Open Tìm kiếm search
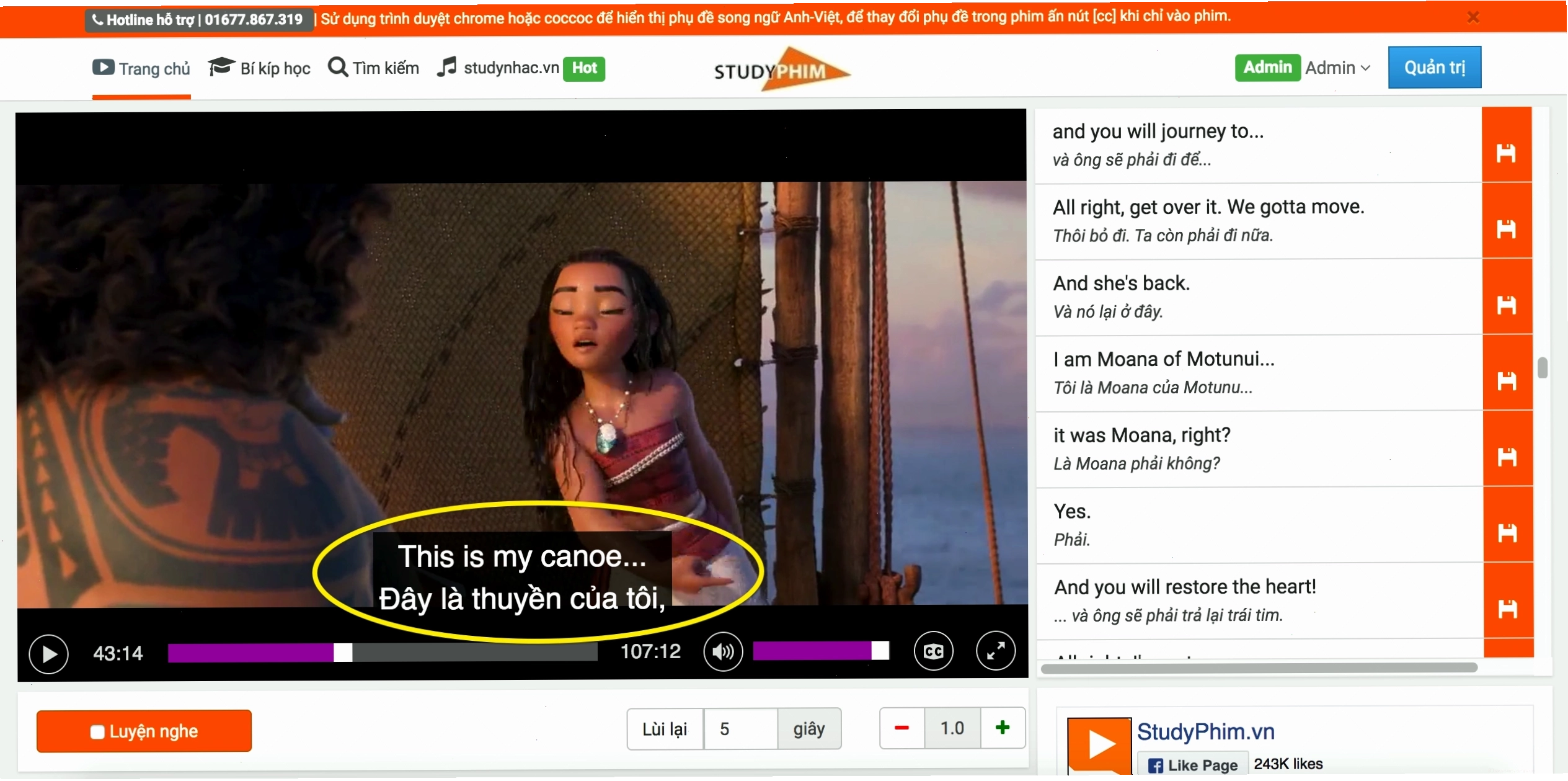The width and height of the screenshot is (1568, 781). point(373,67)
